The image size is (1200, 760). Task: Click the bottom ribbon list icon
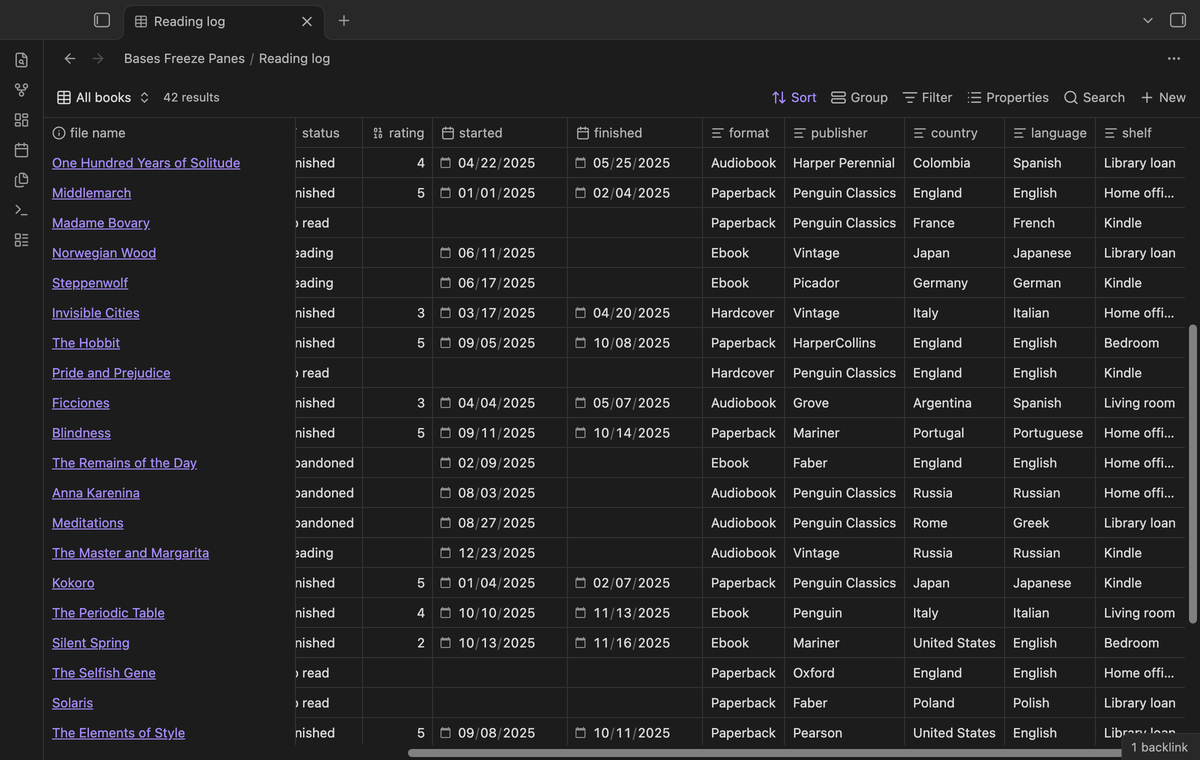[x=21, y=240]
